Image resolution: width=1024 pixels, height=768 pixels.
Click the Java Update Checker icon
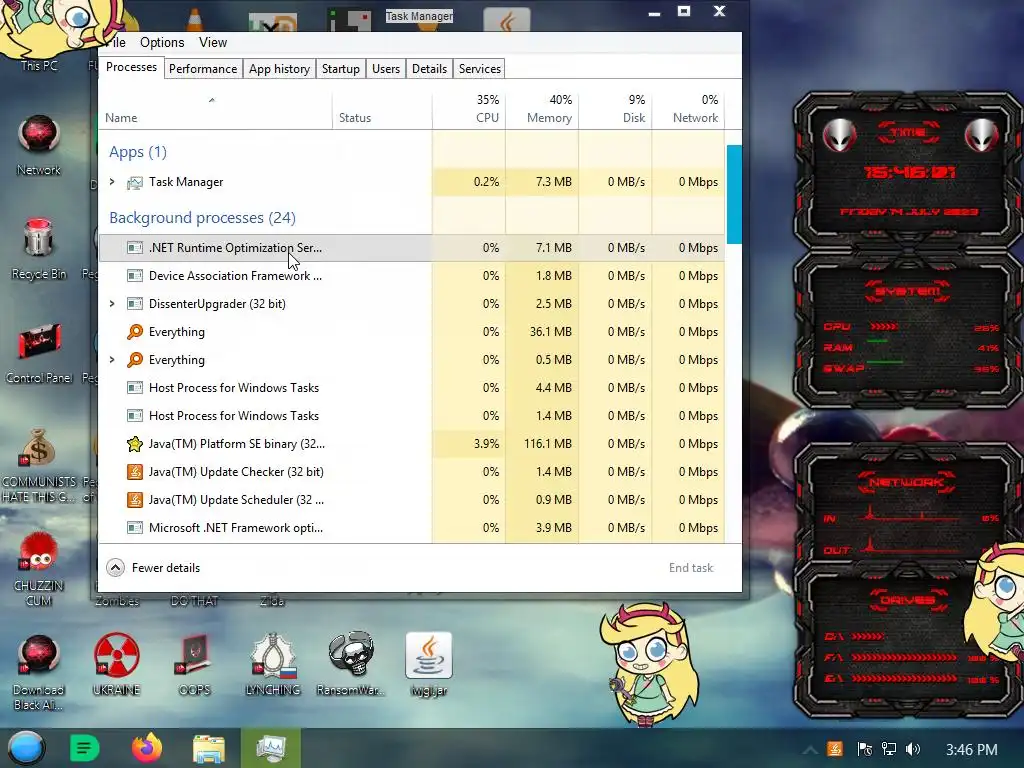point(135,472)
